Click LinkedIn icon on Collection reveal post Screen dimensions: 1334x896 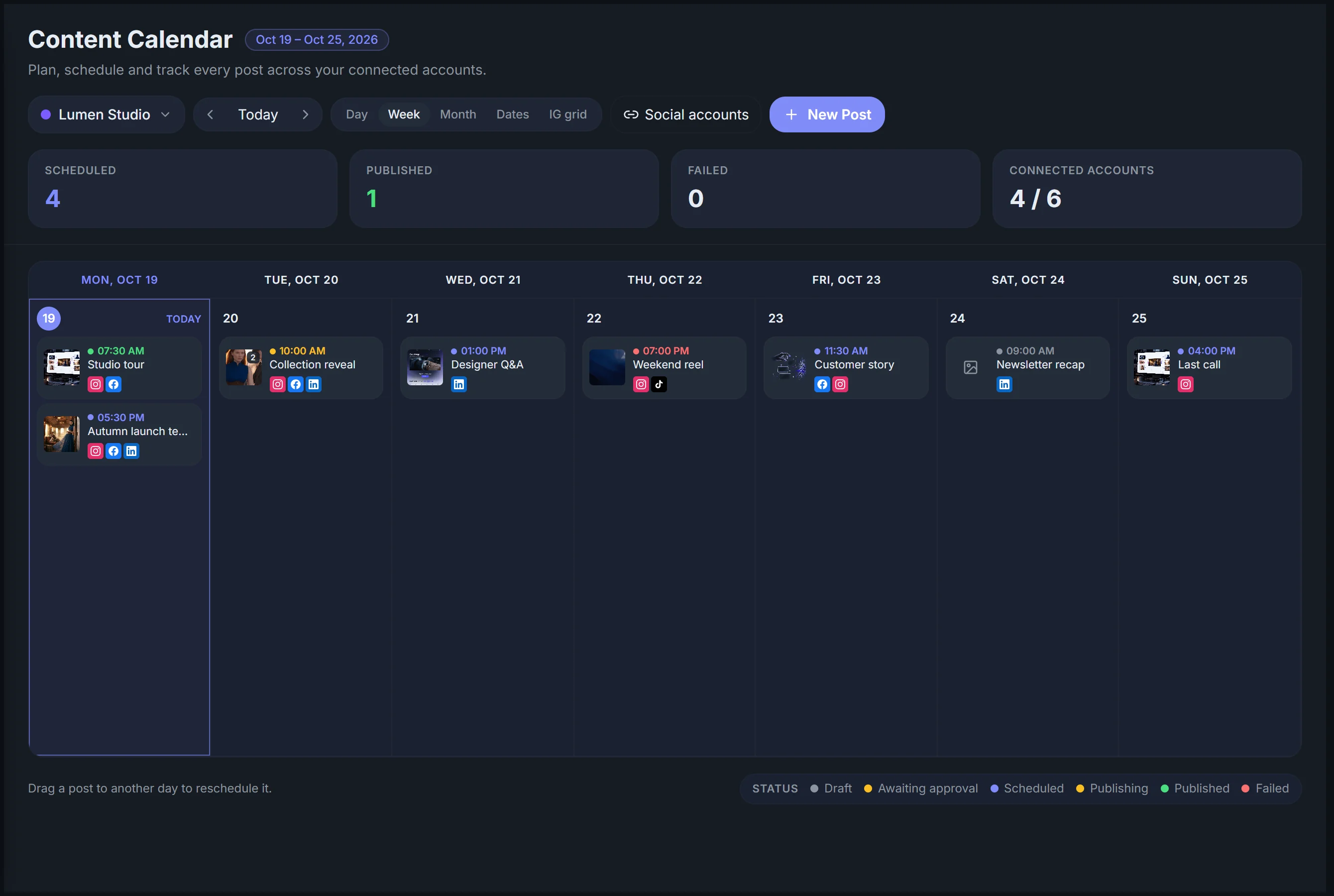point(314,385)
